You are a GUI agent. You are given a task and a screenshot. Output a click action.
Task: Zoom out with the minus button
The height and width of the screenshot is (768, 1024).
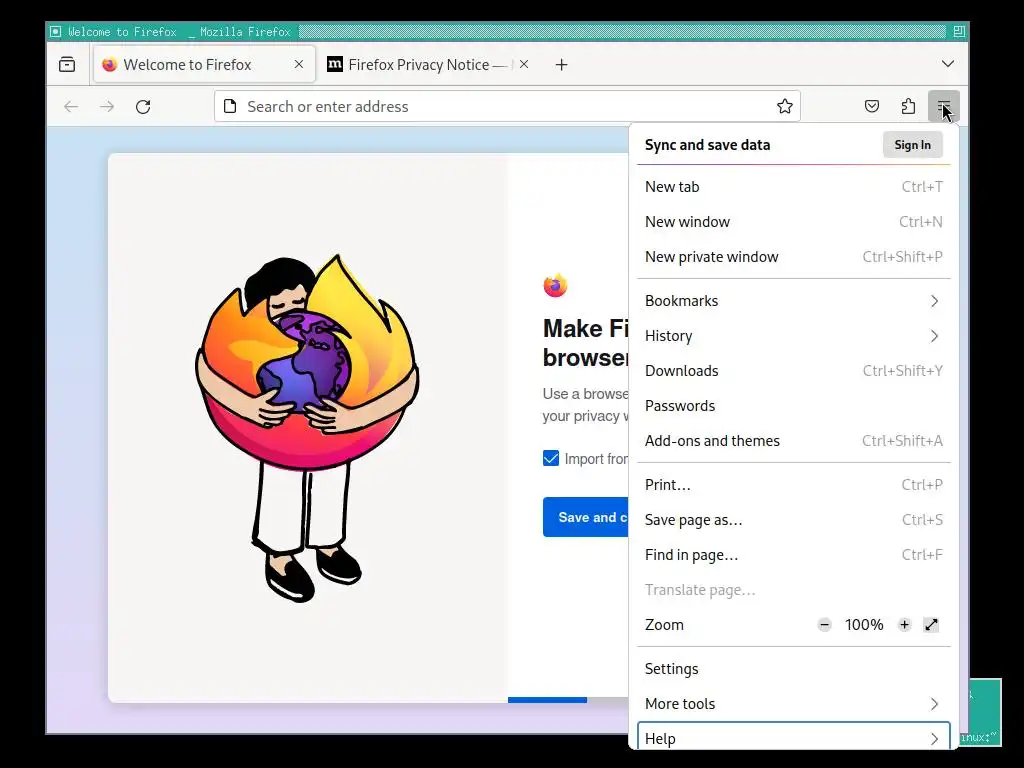(x=825, y=625)
